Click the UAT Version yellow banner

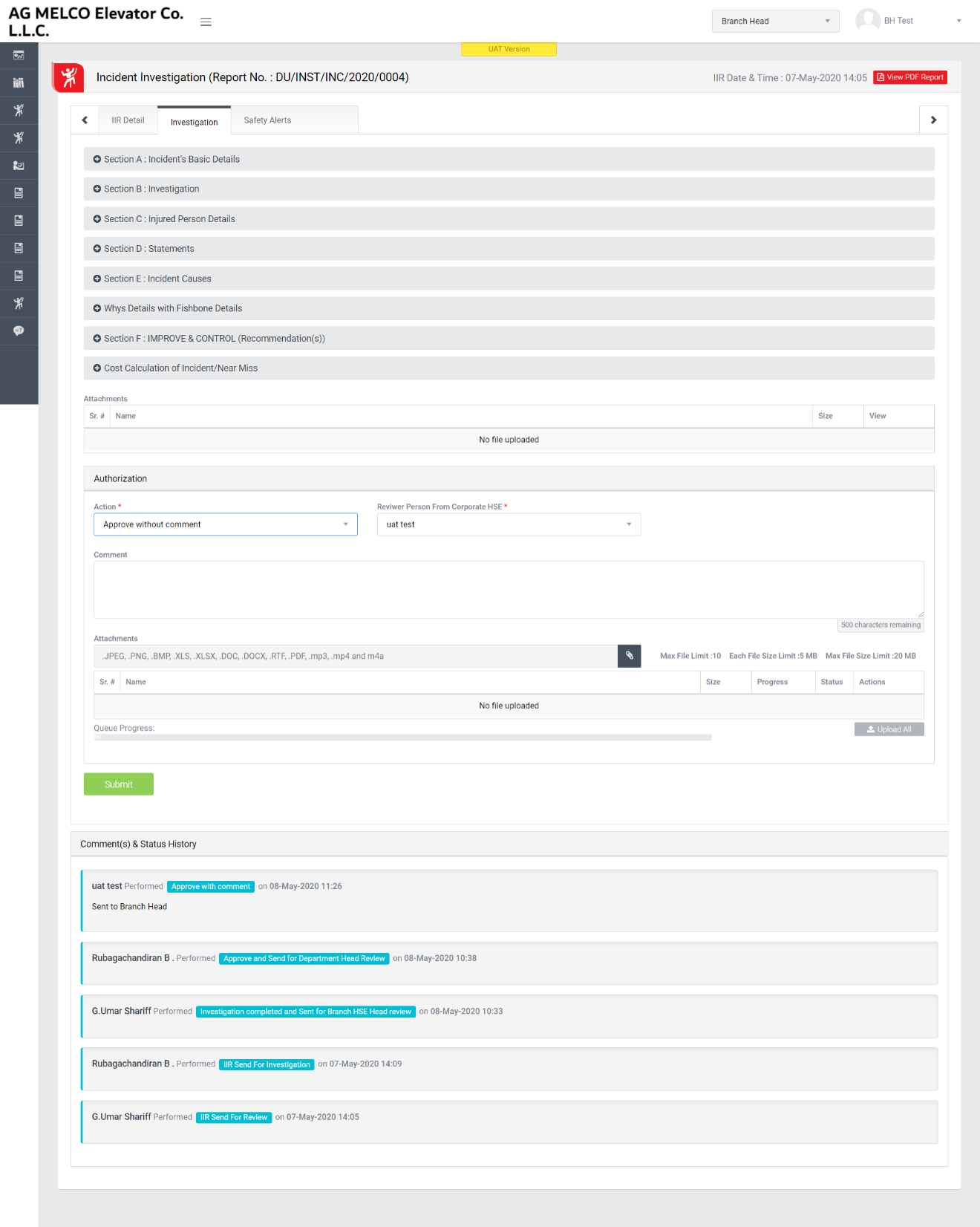(509, 49)
